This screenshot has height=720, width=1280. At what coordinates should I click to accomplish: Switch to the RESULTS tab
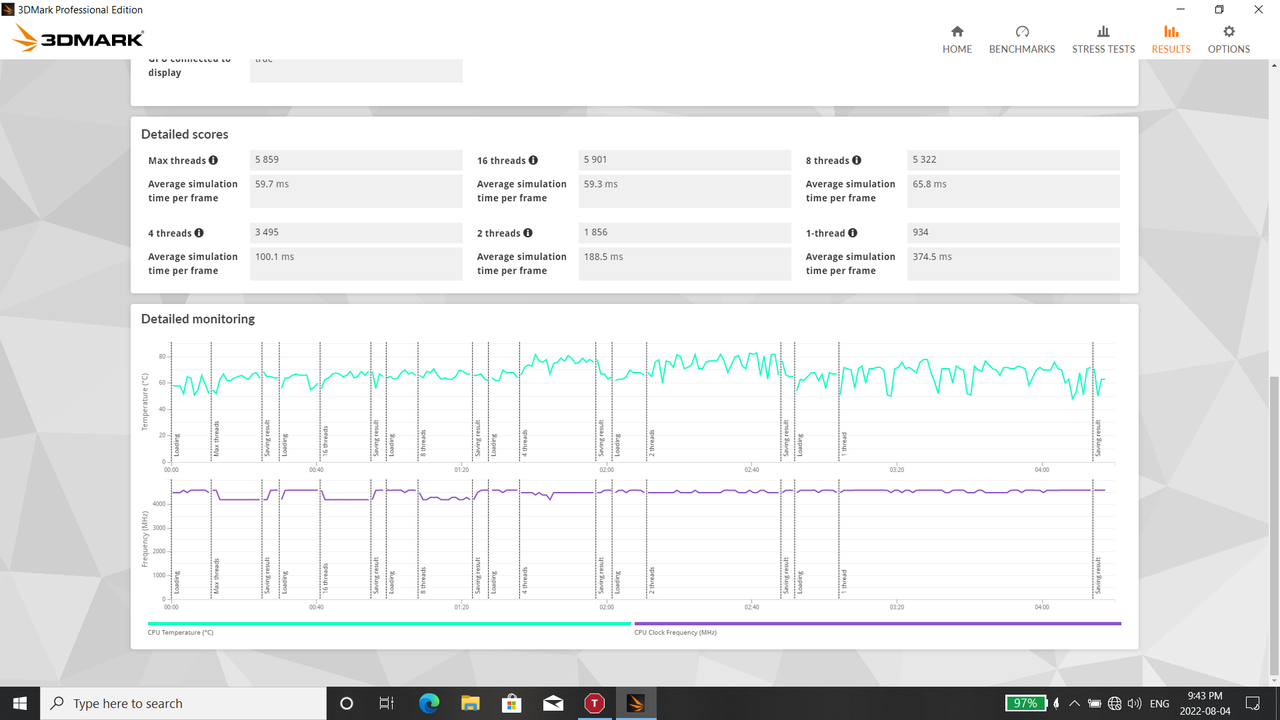(1170, 38)
